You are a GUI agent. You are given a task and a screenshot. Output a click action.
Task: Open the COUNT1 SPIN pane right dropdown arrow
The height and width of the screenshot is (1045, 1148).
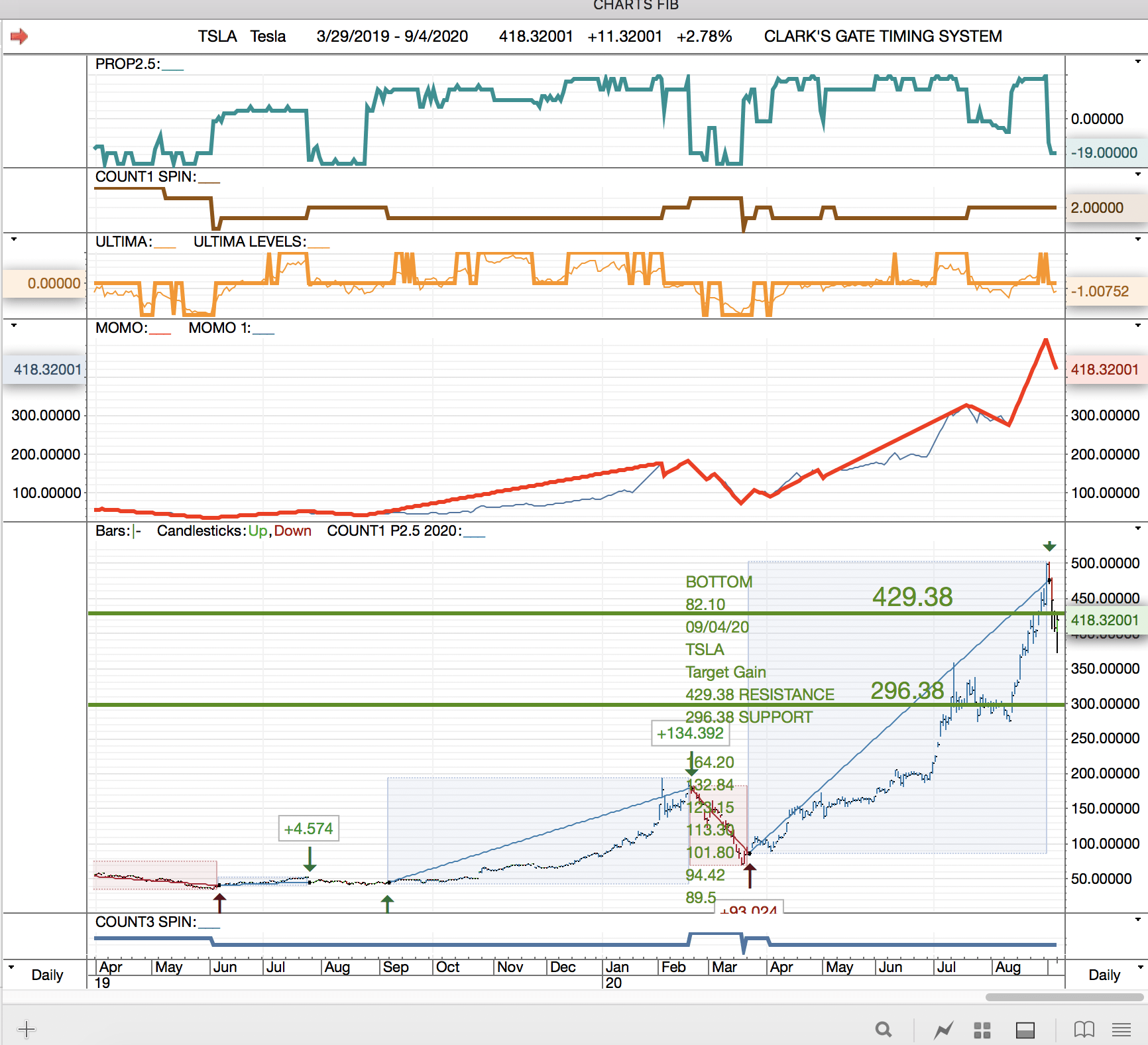click(x=1138, y=174)
